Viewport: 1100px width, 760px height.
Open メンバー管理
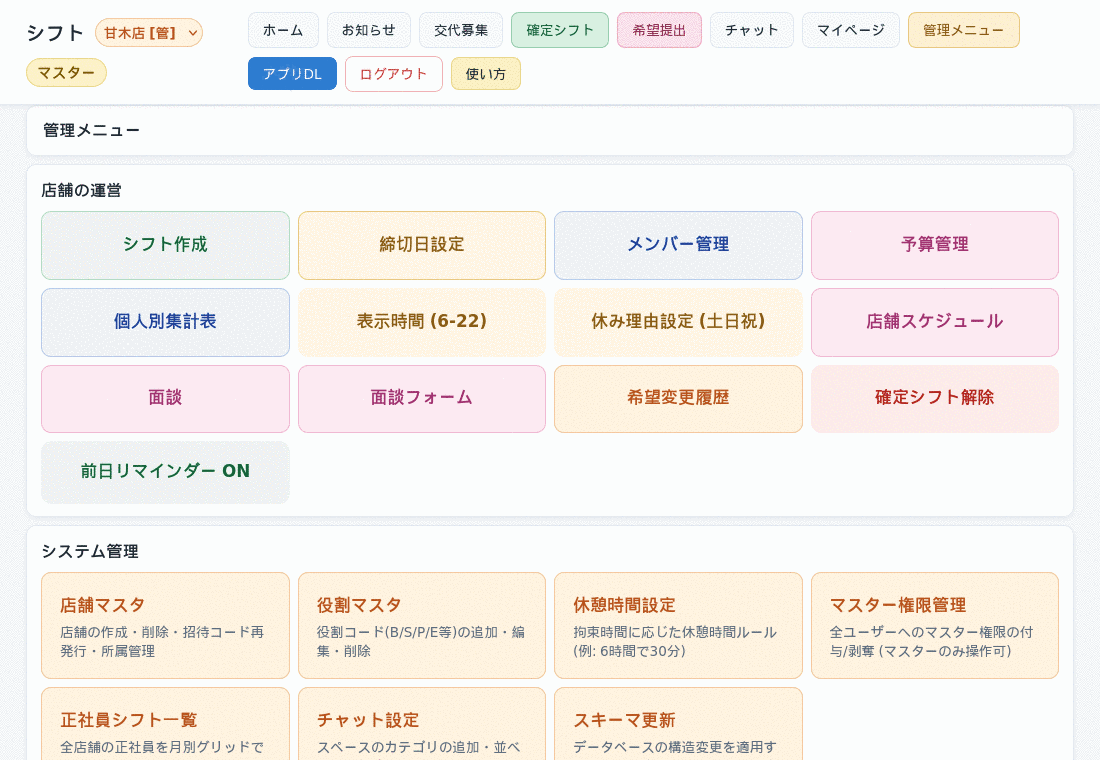pos(678,245)
